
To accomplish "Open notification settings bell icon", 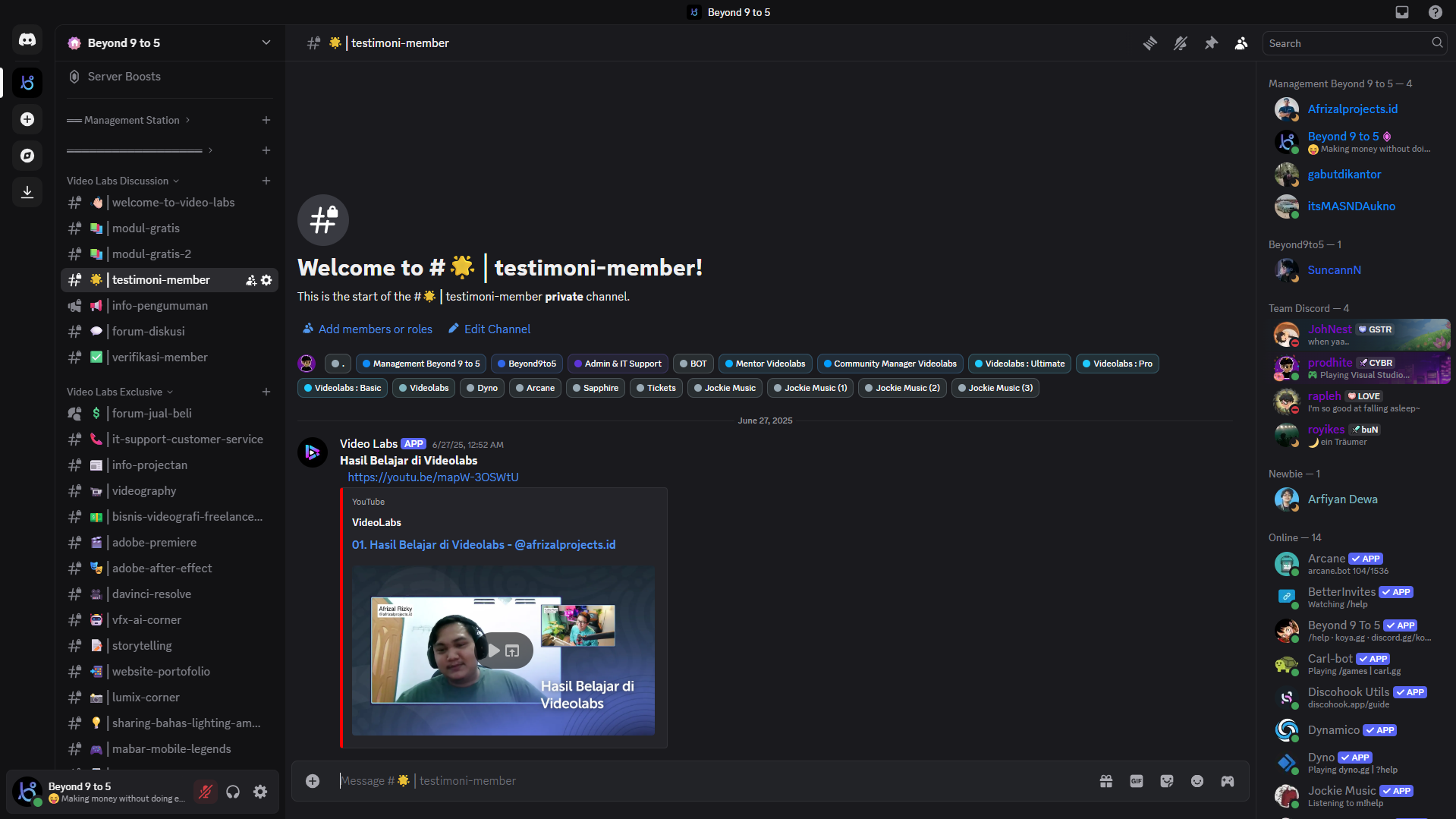I will tap(1181, 43).
